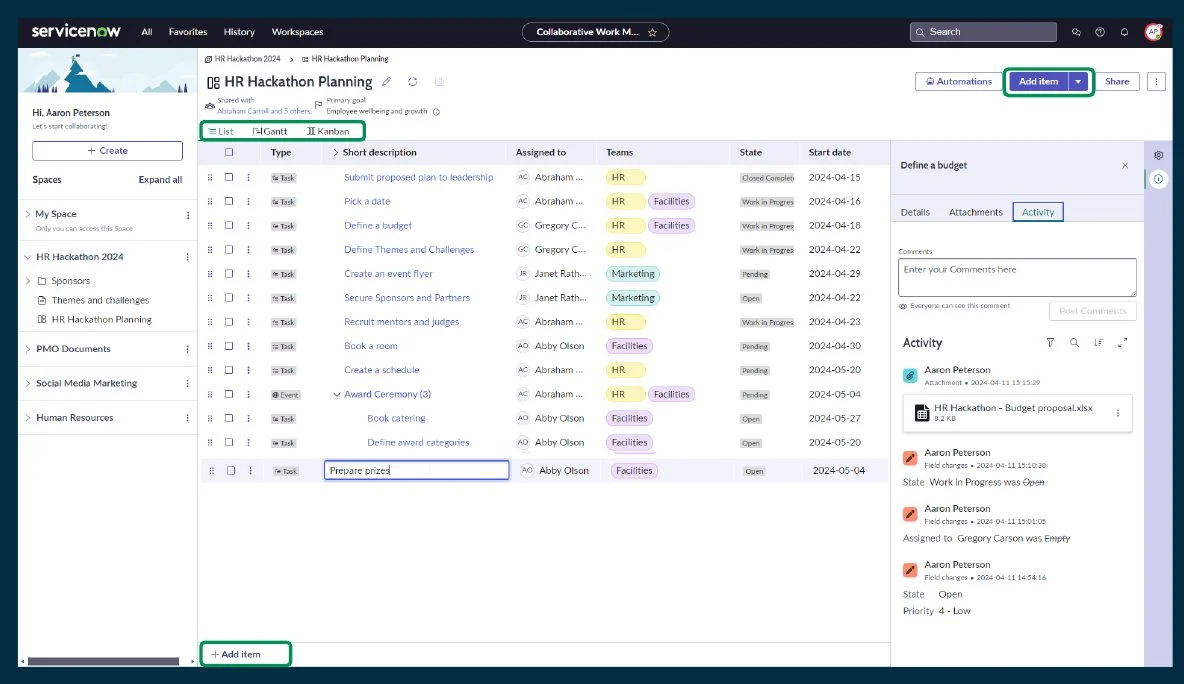Viewport: 1184px width, 684px height.
Task: Open the chat icon in top bar
Action: pyautogui.click(x=1076, y=32)
